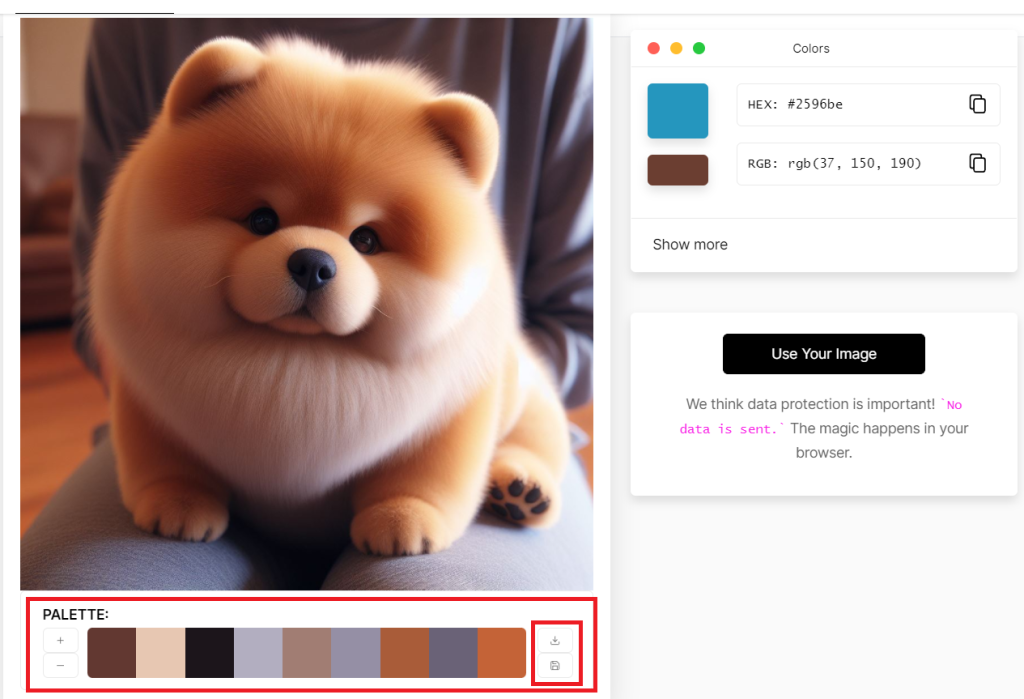Copy the RGB color value
This screenshot has height=699, width=1024.
pos(977,163)
